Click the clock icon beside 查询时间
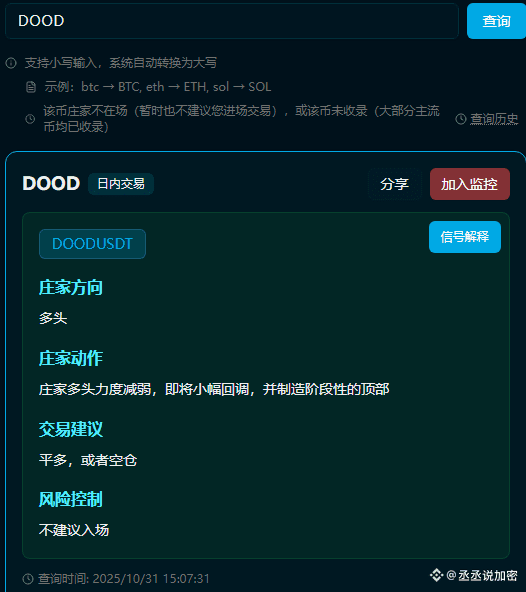Screen dimensions: 526x592 click(28, 578)
